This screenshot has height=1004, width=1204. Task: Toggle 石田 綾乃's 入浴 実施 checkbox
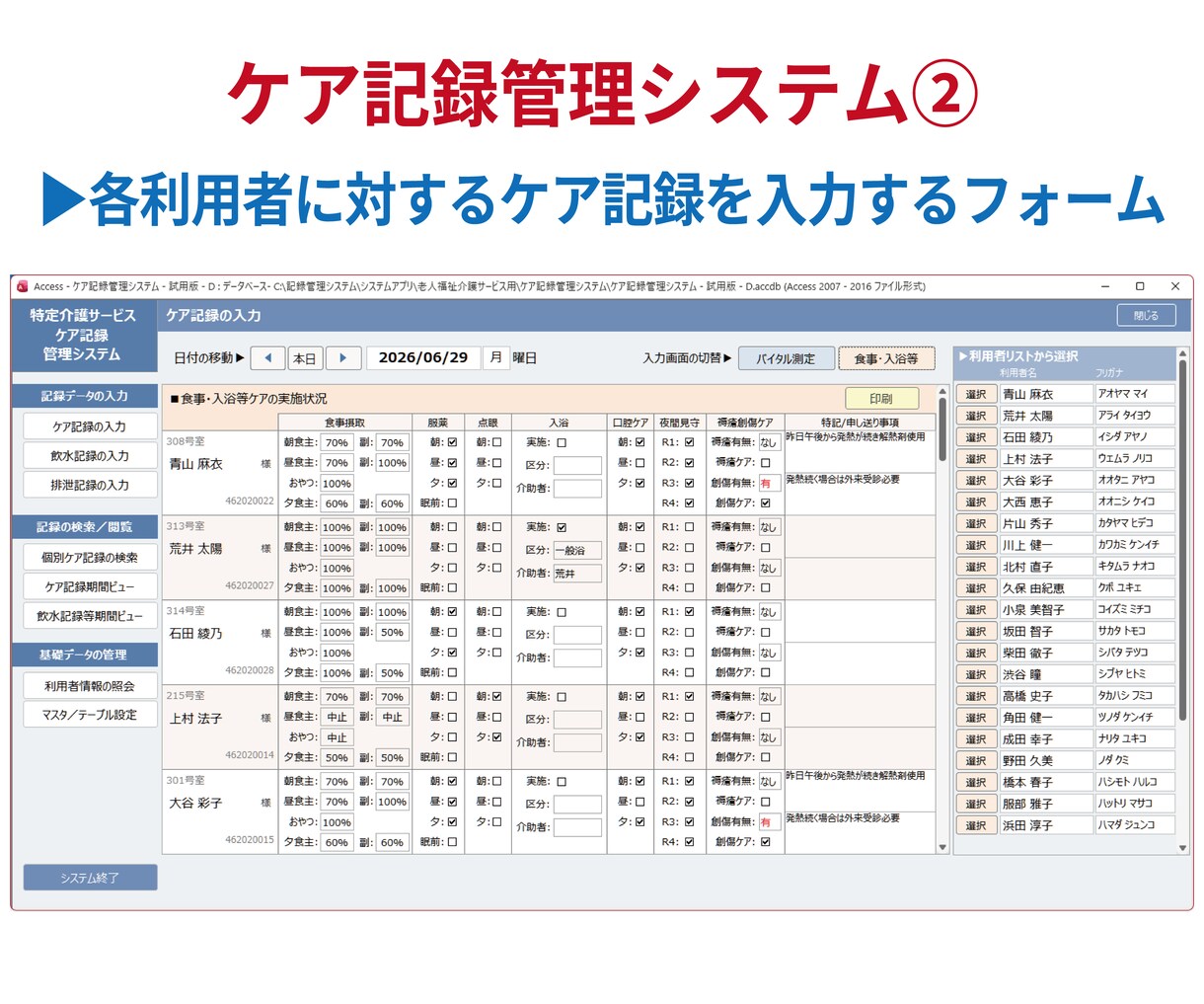point(562,612)
